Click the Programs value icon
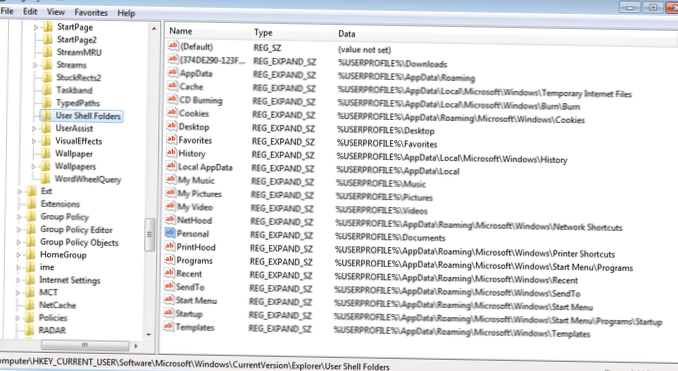This screenshot has width=678, height=371. click(x=169, y=260)
